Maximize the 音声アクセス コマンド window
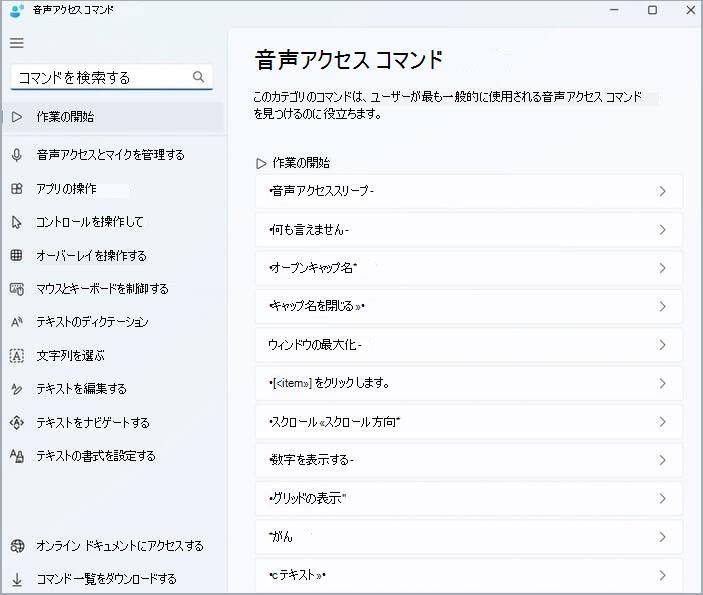 [652, 10]
